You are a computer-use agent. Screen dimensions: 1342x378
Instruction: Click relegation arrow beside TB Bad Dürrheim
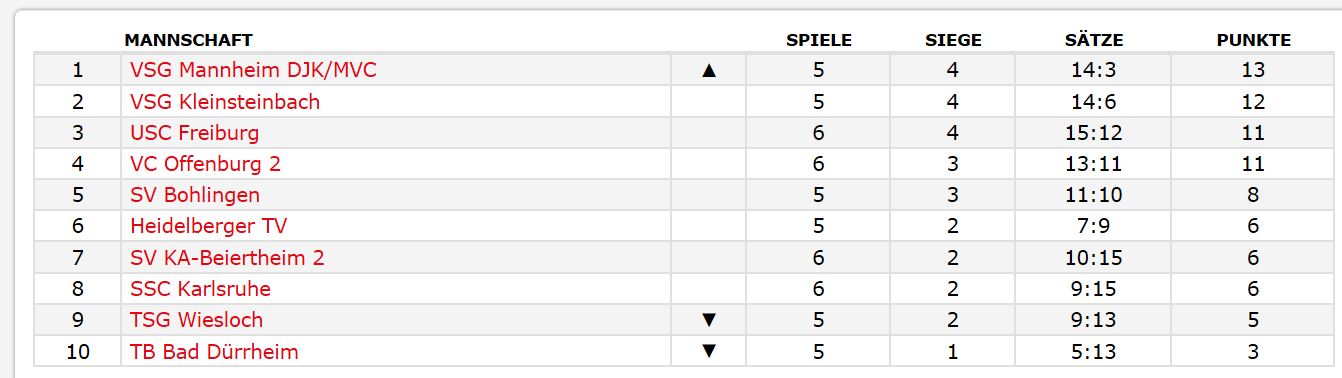(709, 351)
